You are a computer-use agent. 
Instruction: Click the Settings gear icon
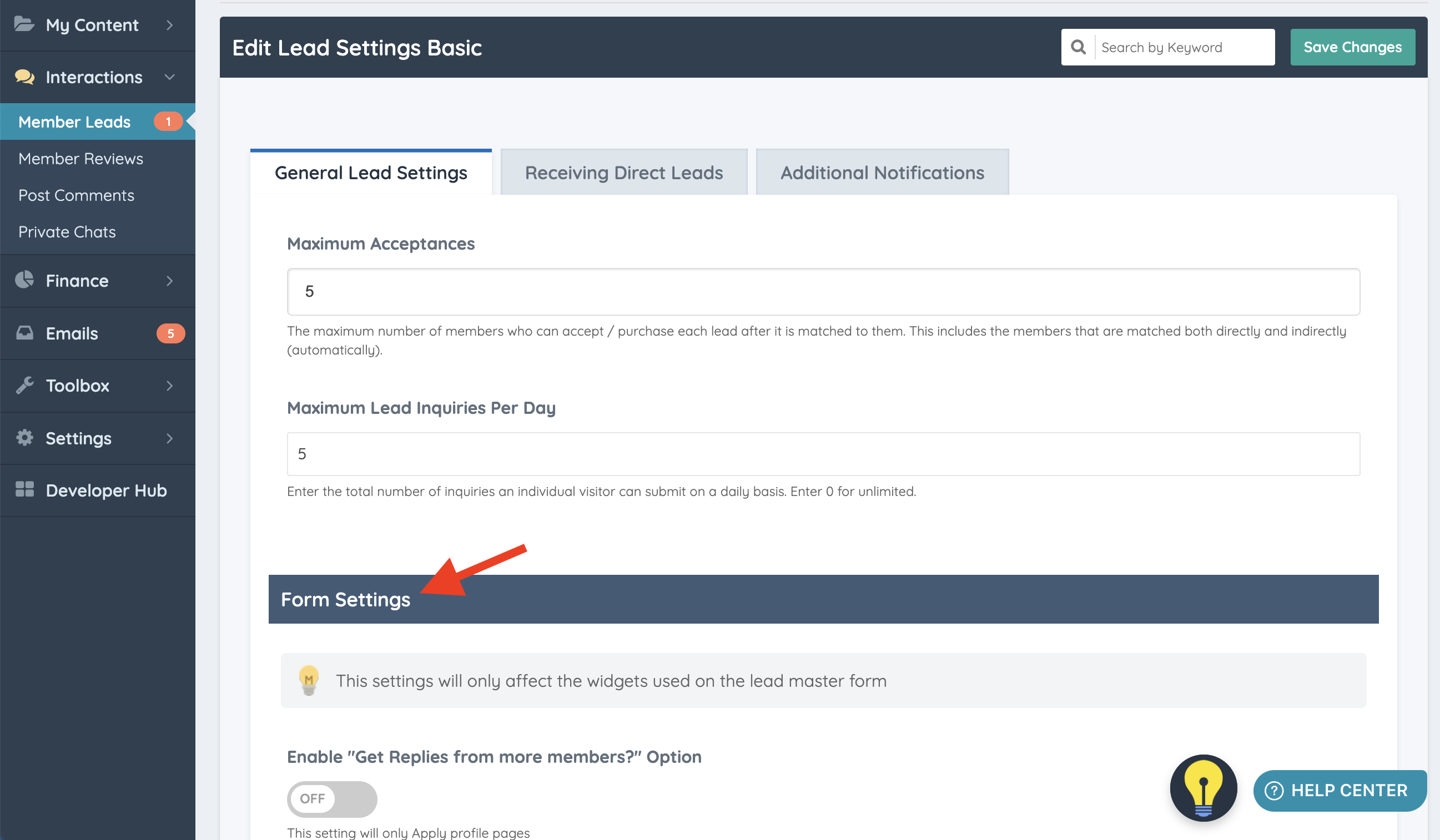click(24, 438)
